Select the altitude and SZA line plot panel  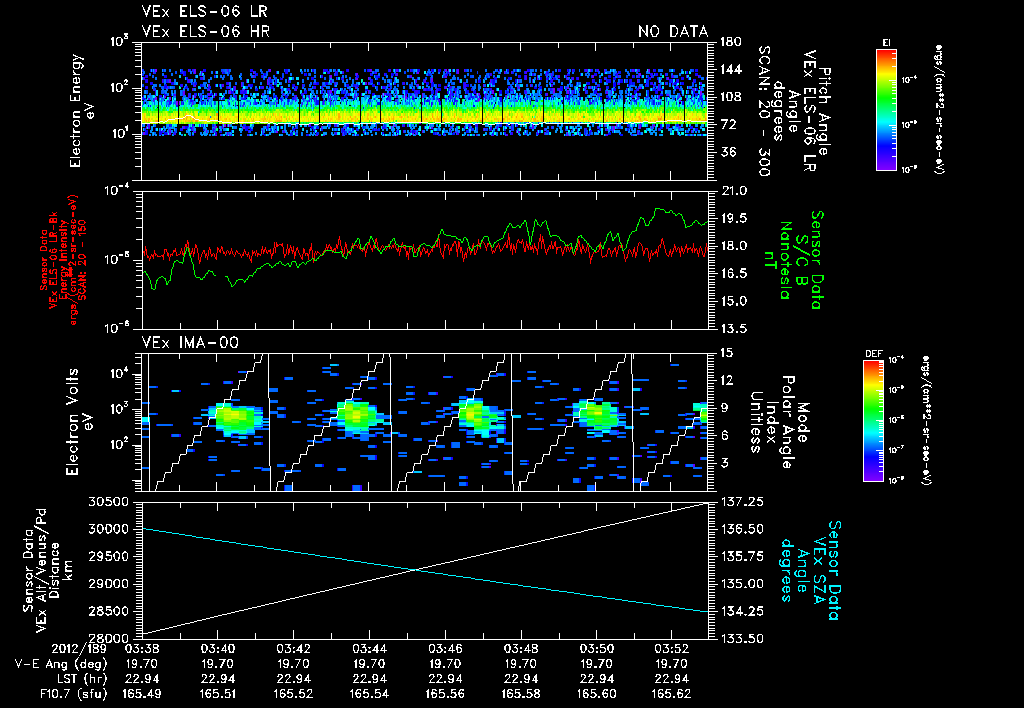(x=425, y=570)
